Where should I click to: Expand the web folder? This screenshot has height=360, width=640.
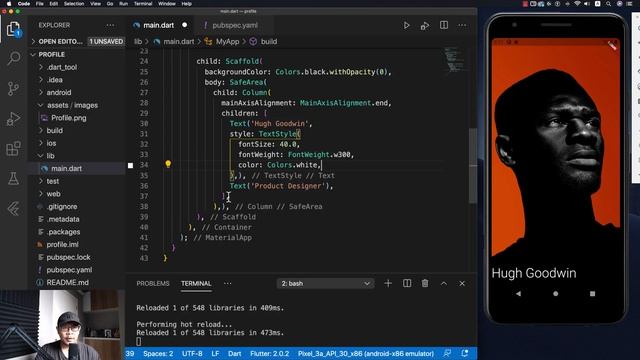(53, 194)
